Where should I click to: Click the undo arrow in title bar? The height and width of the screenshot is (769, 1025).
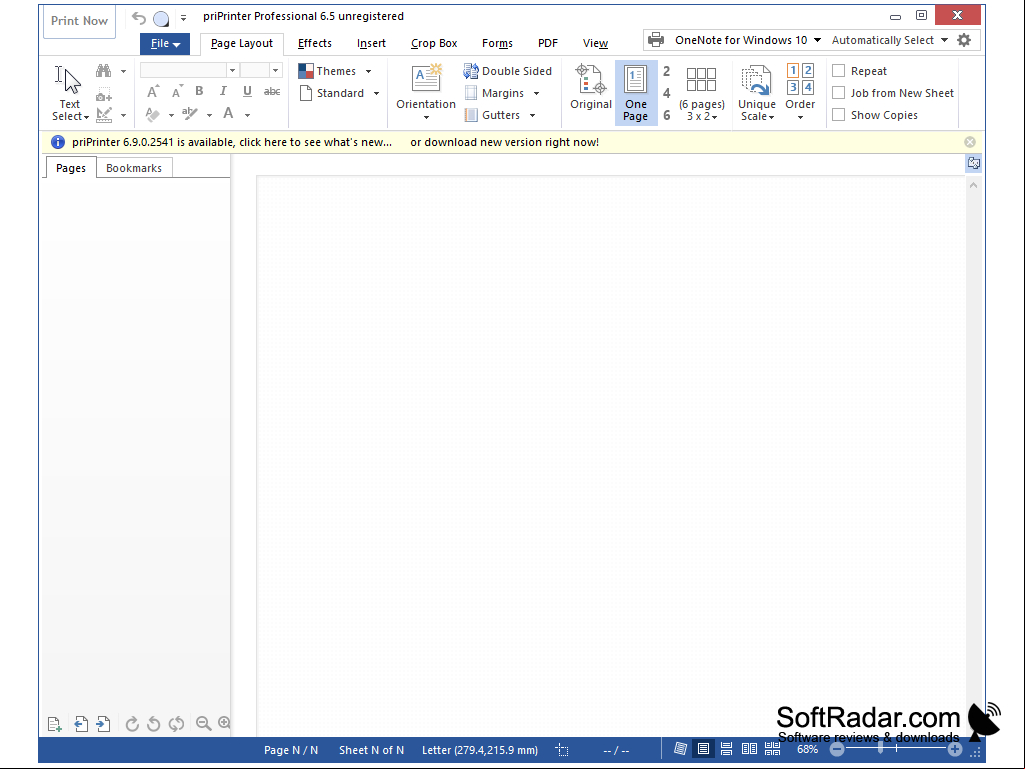[x=139, y=18]
